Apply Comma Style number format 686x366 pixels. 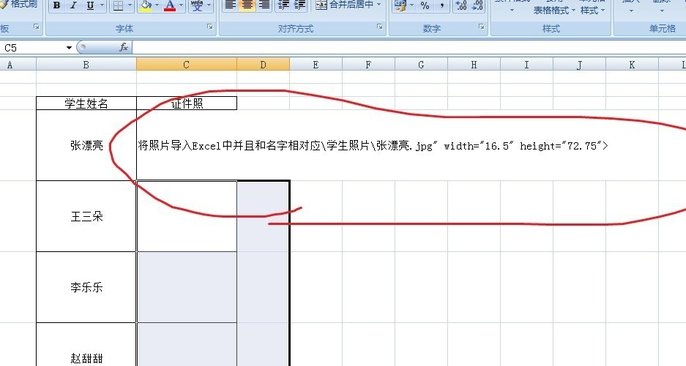441,5
